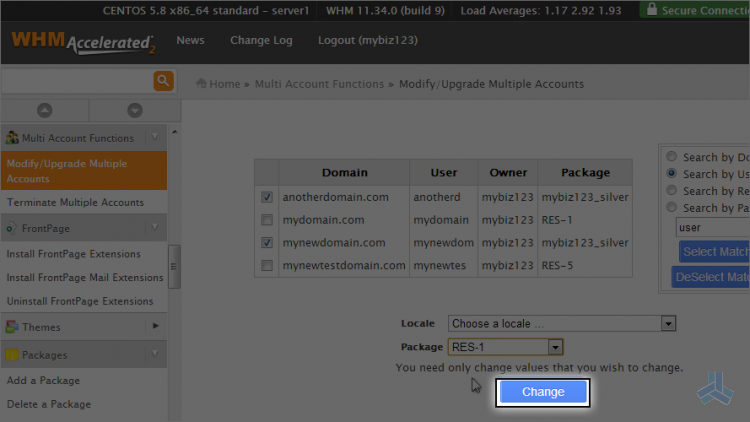Click the FrontPage section icon
The image size is (750, 422).
(12, 229)
